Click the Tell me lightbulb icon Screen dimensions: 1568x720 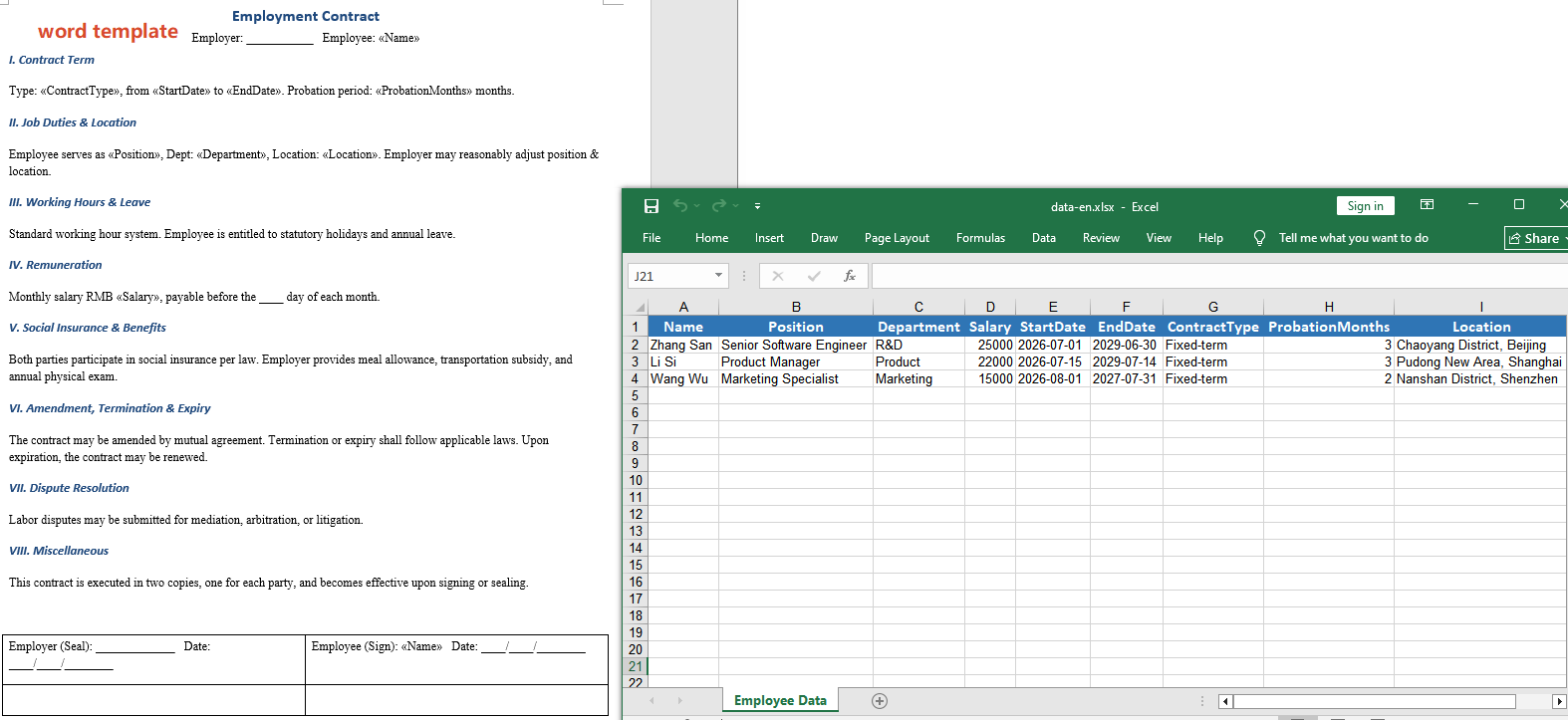1259,238
